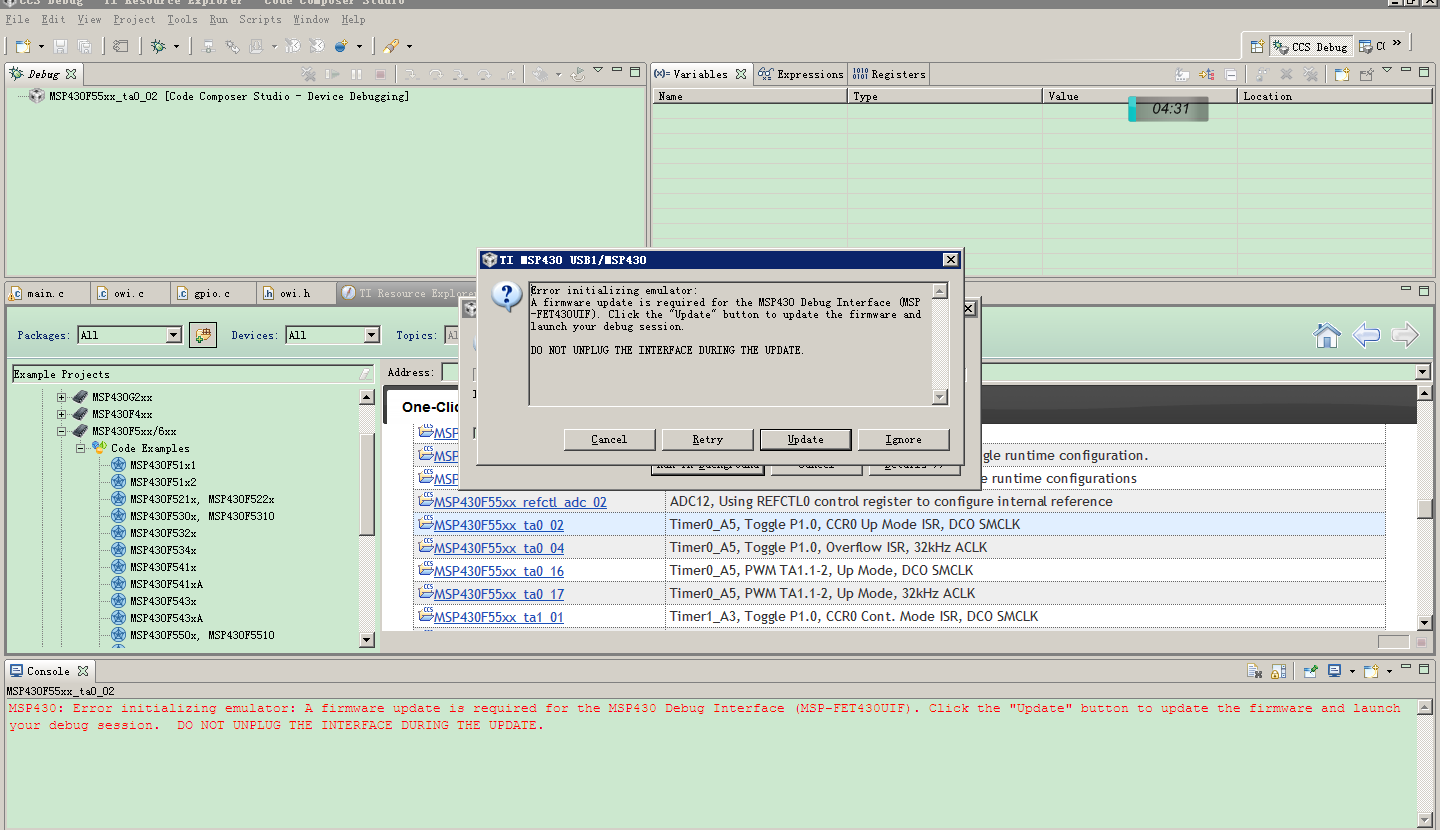Open the MSP430F55xx_ta0_04 example link
The image size is (1440, 830).
498,548
